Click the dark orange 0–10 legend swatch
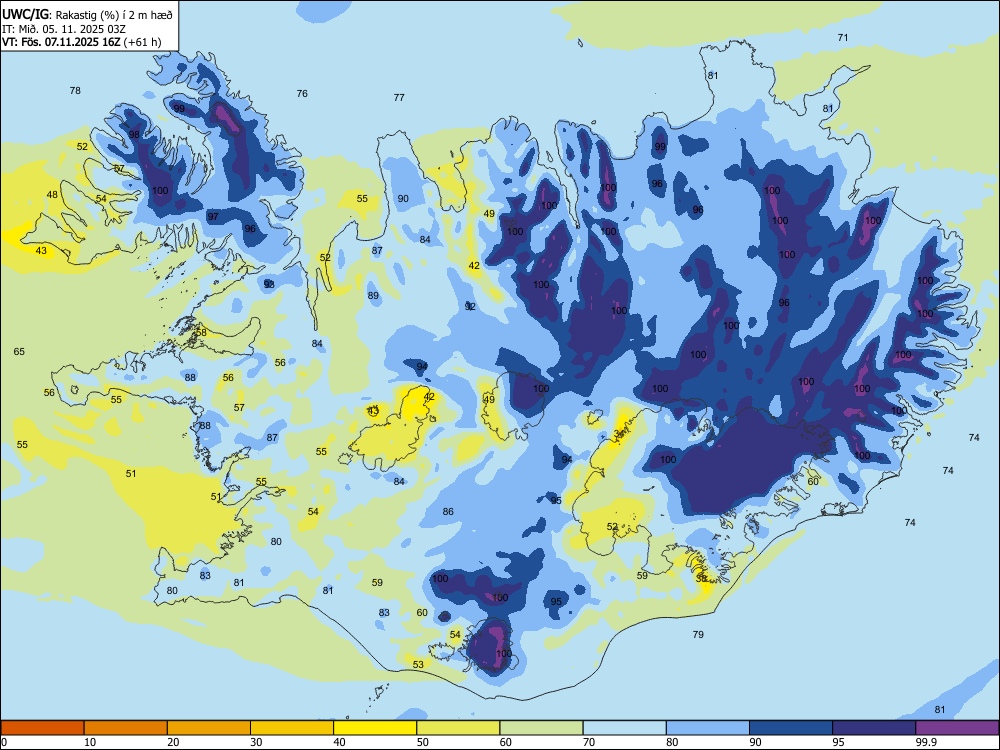 43,728
